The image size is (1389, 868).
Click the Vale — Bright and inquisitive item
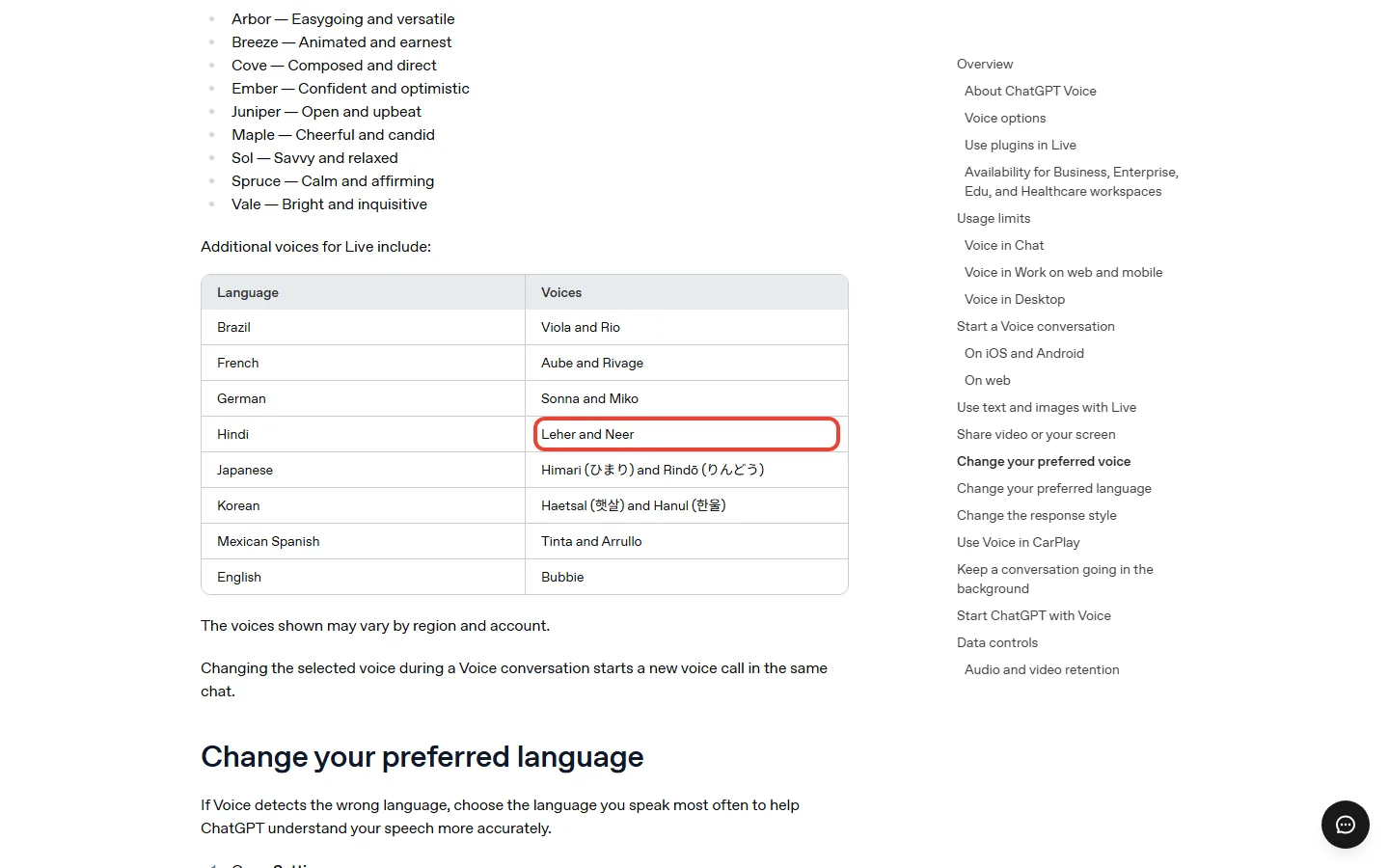329,203
